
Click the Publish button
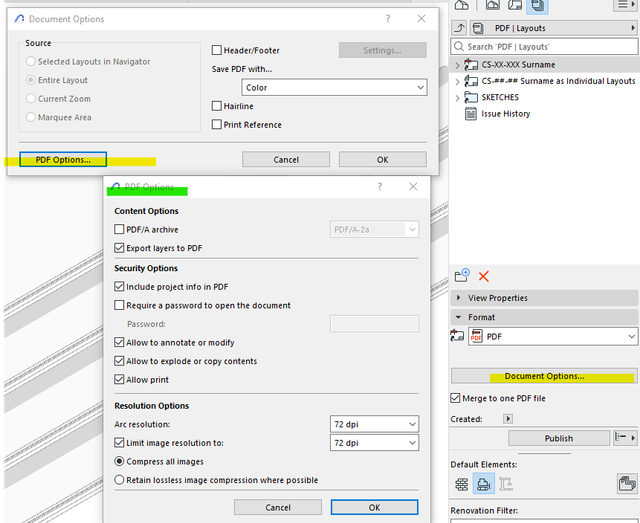559,438
